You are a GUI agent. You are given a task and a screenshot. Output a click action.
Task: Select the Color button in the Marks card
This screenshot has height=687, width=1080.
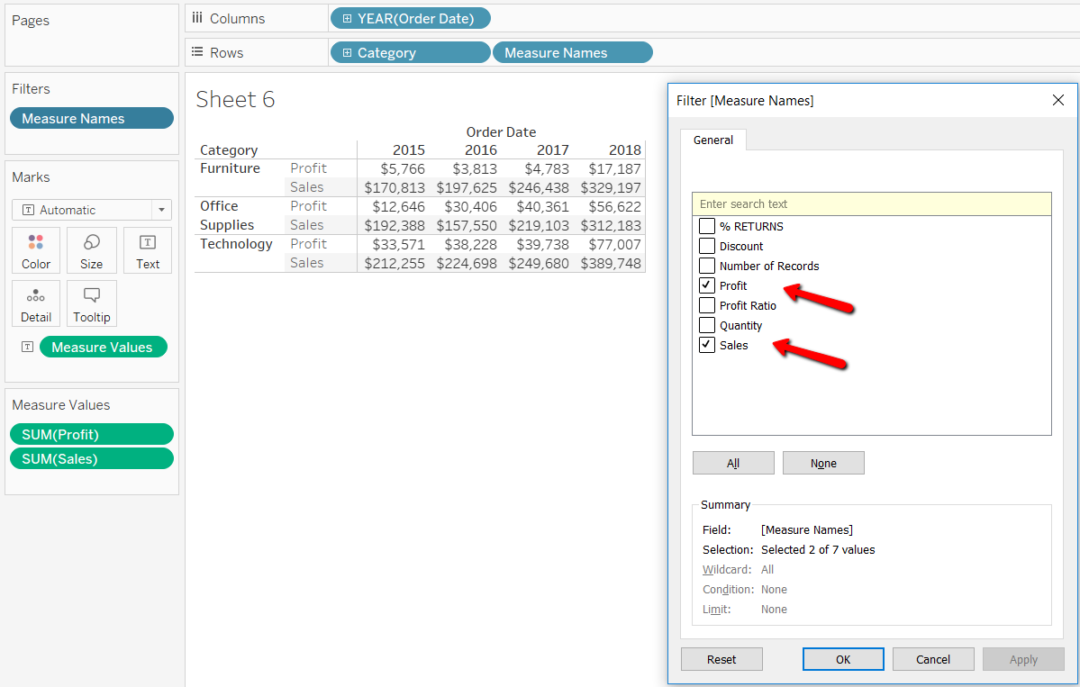(35, 250)
